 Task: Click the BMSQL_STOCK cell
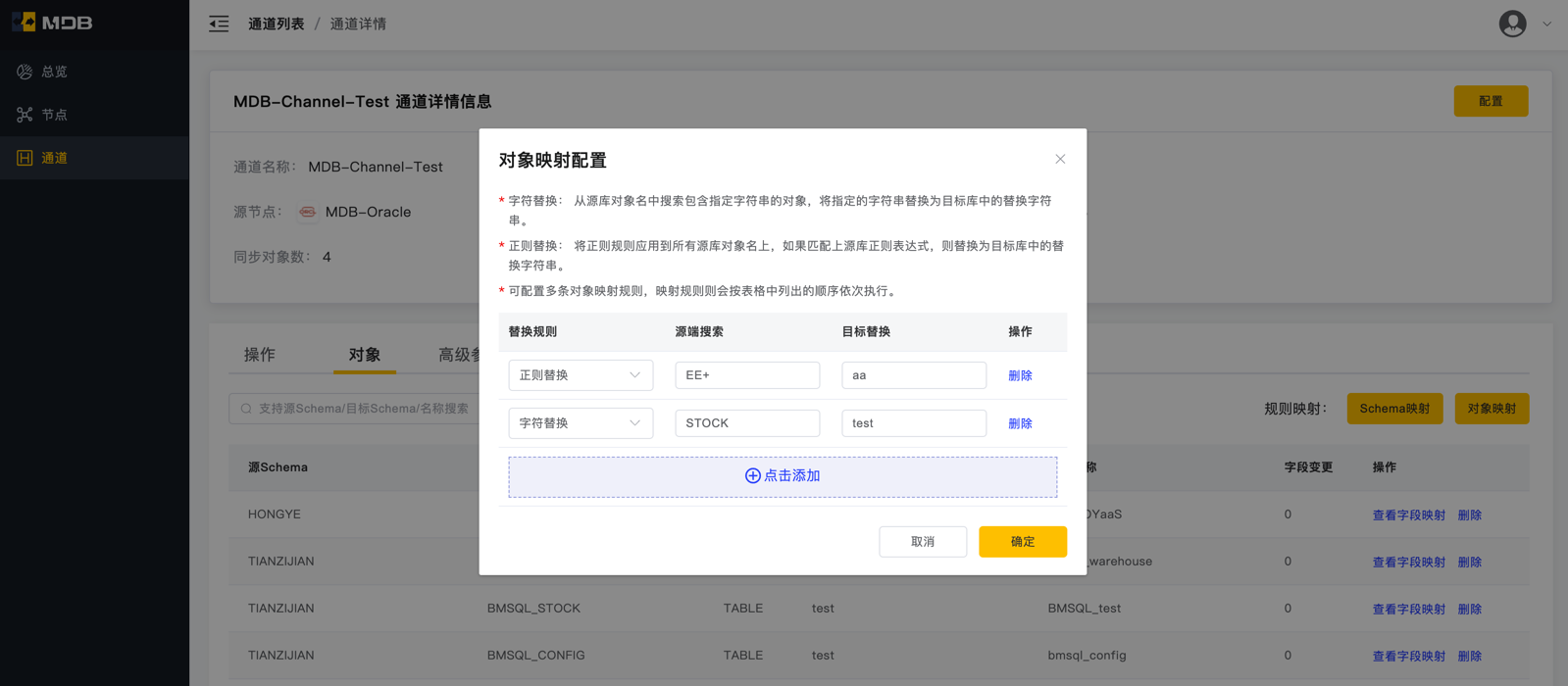pyautogui.click(x=533, y=609)
